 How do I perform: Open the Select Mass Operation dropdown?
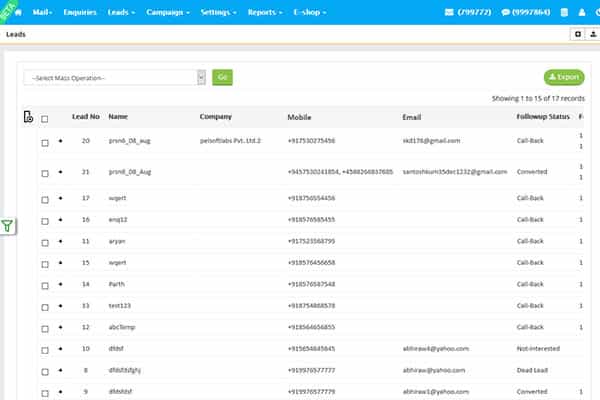click(x=115, y=77)
